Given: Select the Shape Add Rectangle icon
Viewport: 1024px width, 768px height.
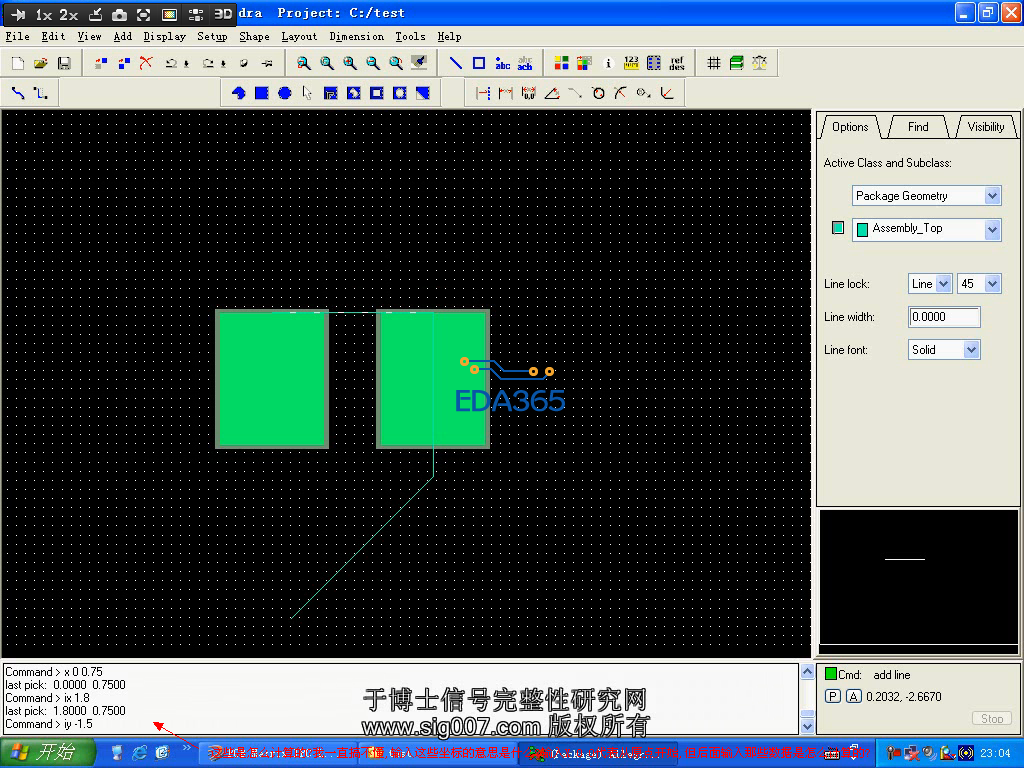Looking at the screenshot, I should pos(261,93).
